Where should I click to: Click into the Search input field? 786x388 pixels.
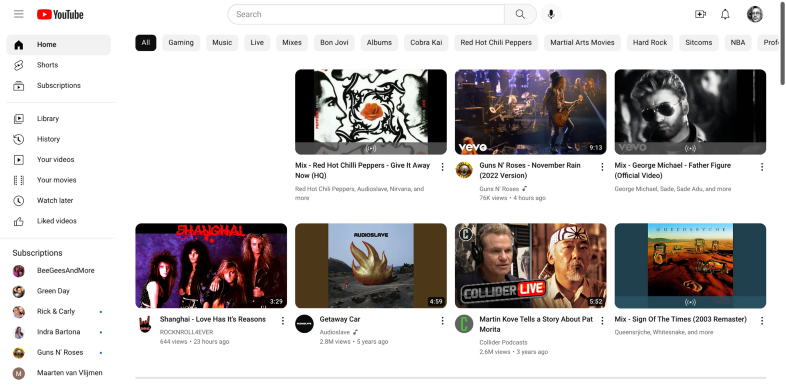pyautogui.click(x=366, y=14)
